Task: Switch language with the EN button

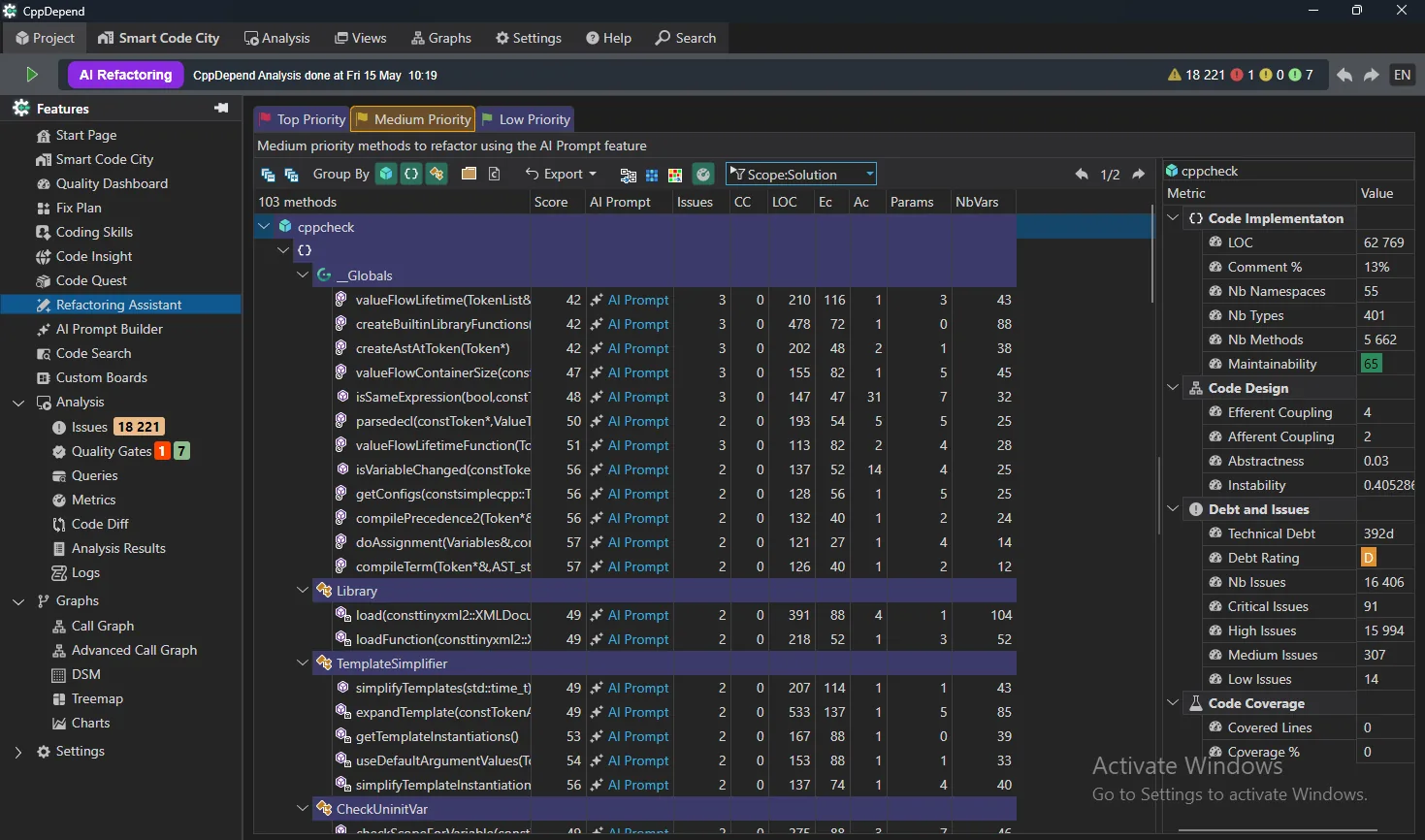Action: click(1403, 75)
